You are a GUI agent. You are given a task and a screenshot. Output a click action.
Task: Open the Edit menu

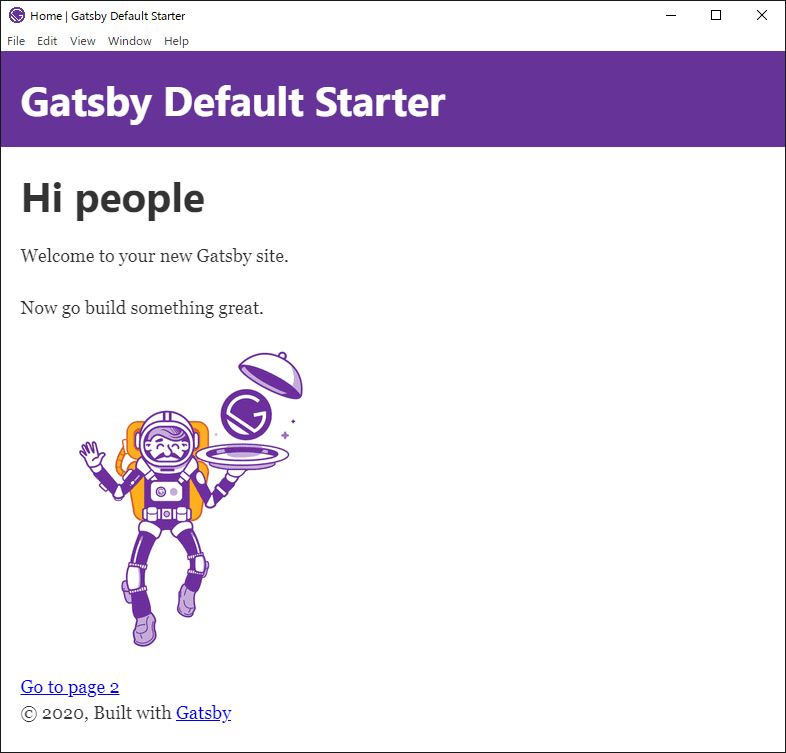tap(47, 41)
